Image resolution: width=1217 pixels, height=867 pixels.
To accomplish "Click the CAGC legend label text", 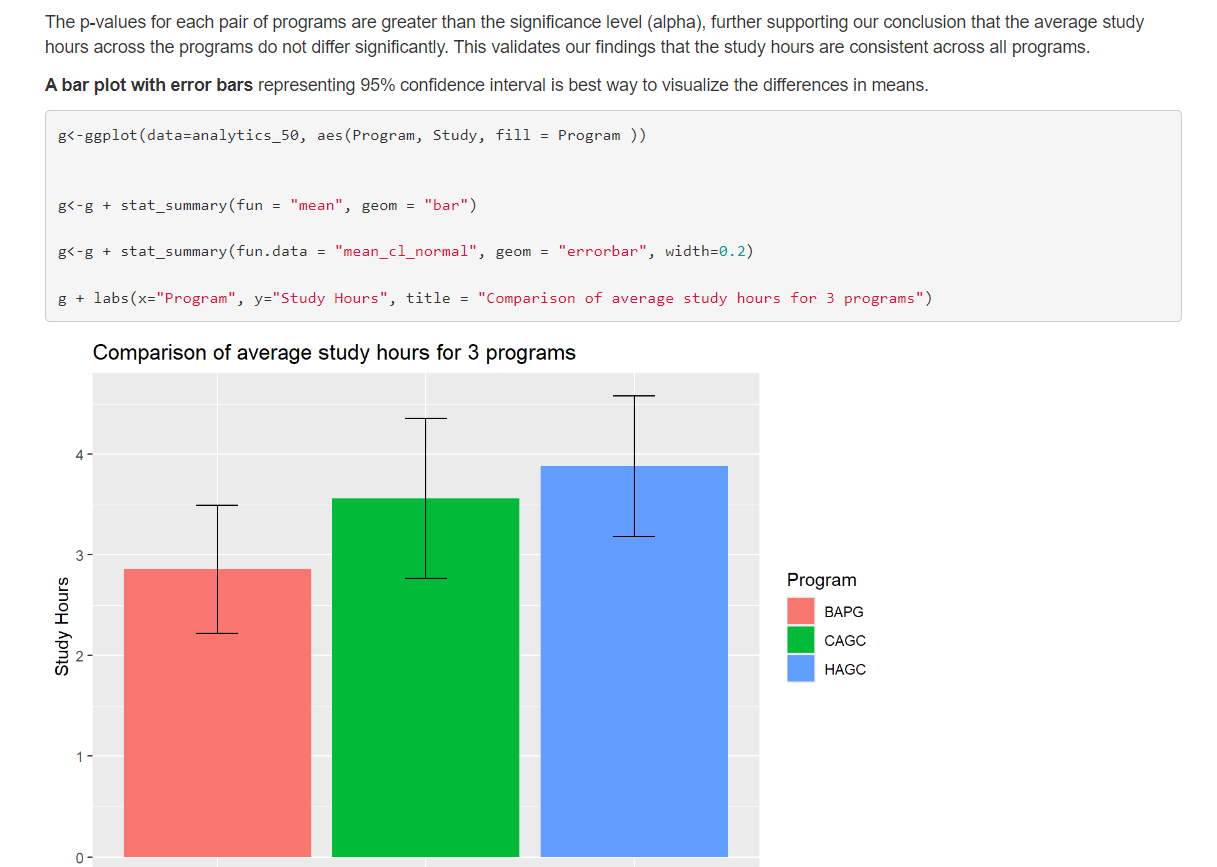I will point(845,641).
